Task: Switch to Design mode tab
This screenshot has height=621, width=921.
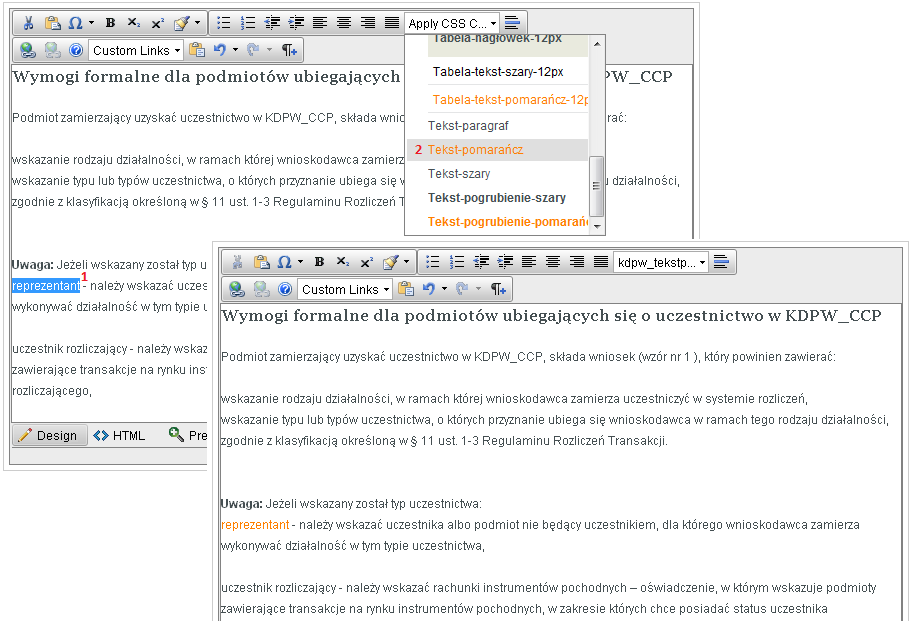Action: (x=49, y=435)
